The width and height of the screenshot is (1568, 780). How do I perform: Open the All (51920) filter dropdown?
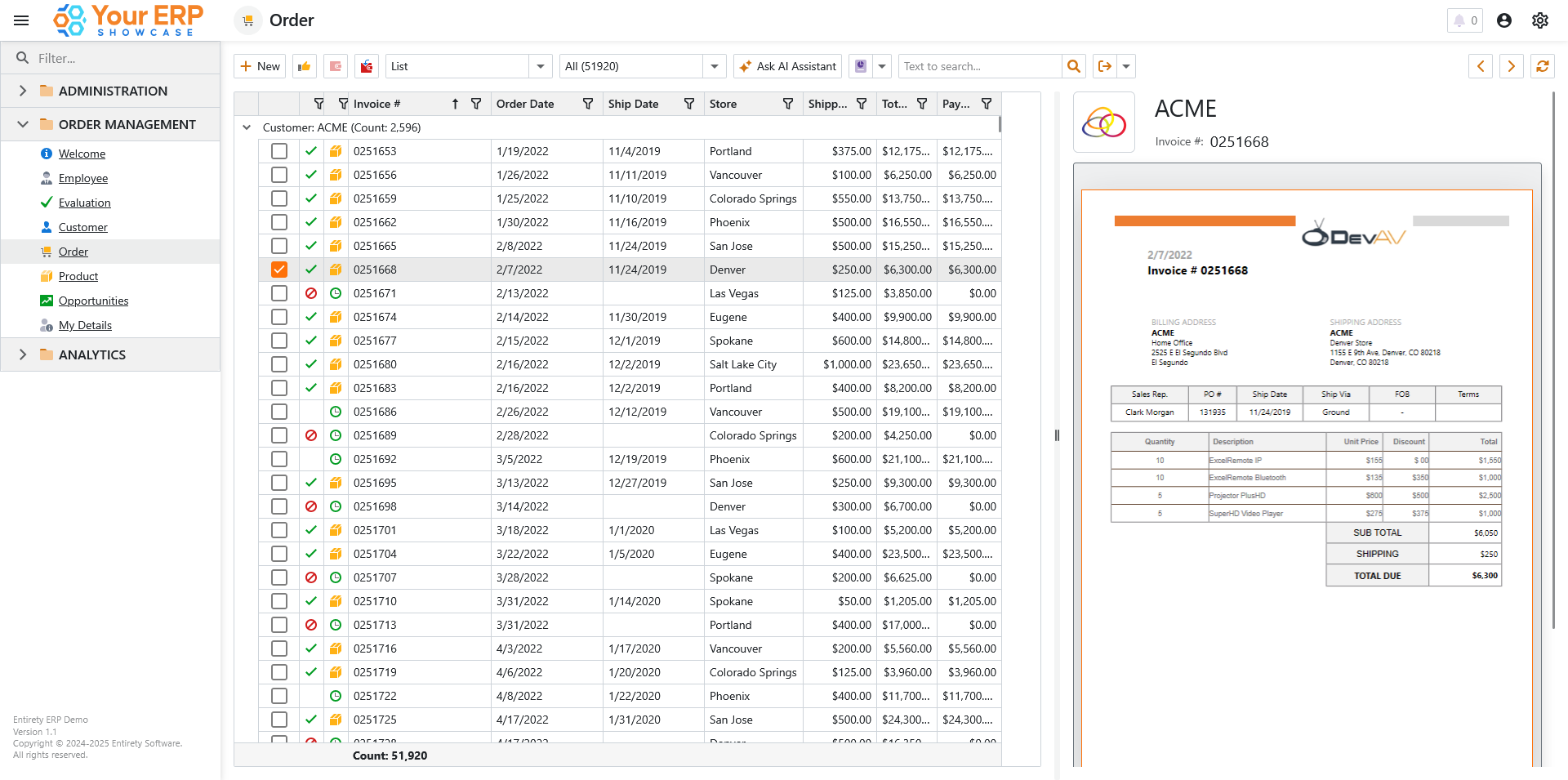pyautogui.click(x=714, y=66)
